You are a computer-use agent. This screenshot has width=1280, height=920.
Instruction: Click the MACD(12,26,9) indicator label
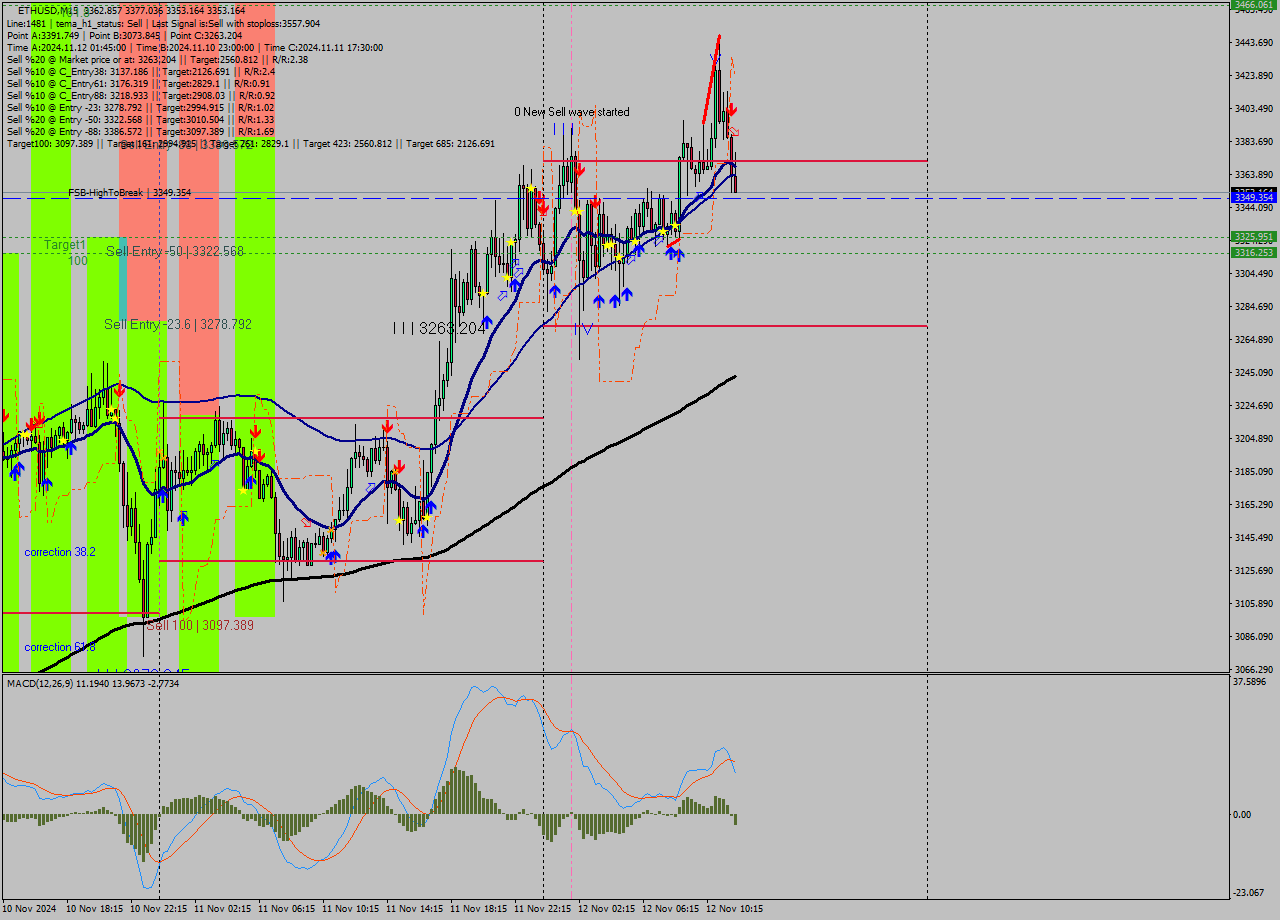(93, 683)
